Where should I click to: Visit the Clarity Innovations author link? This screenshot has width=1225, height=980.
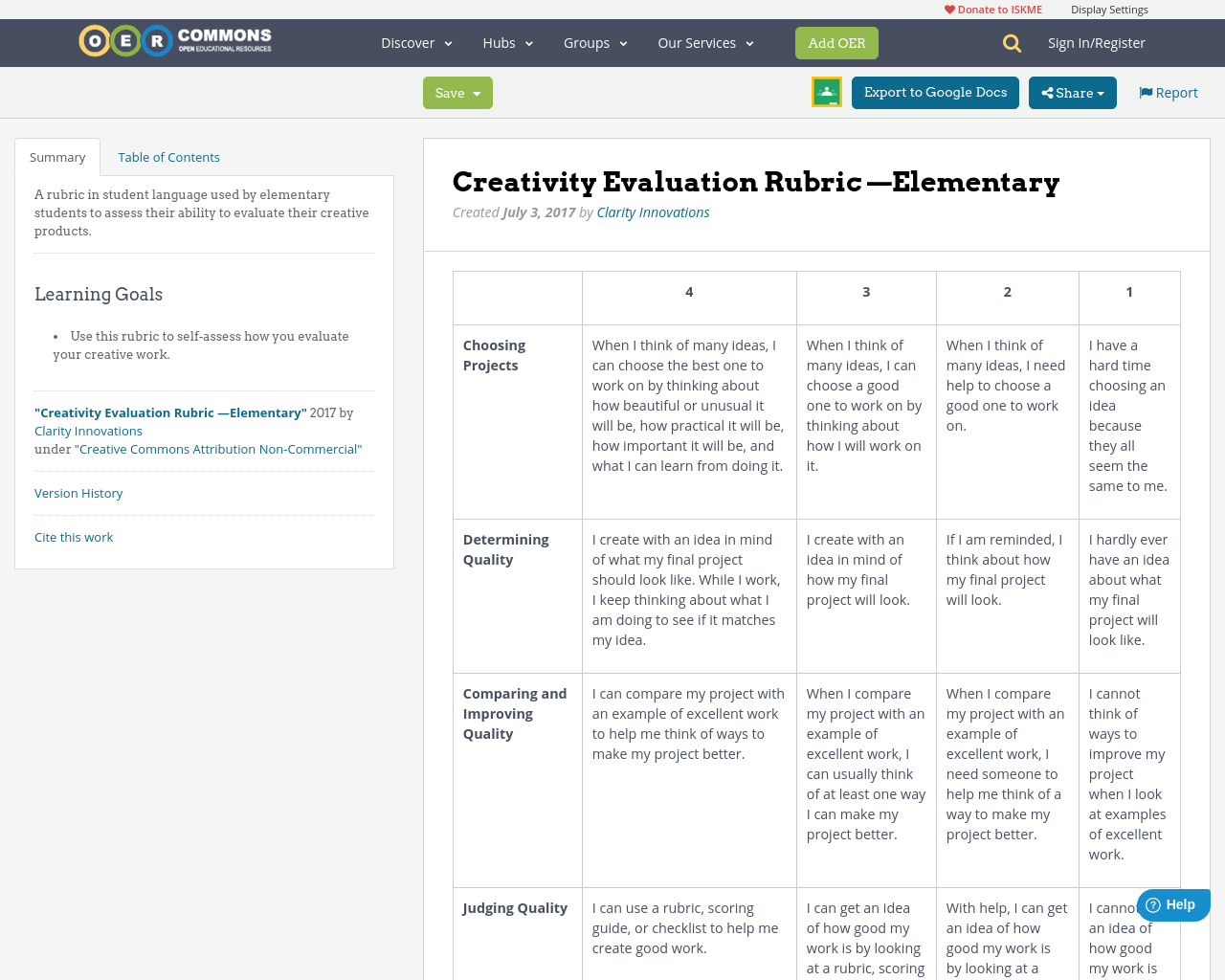pos(653,211)
